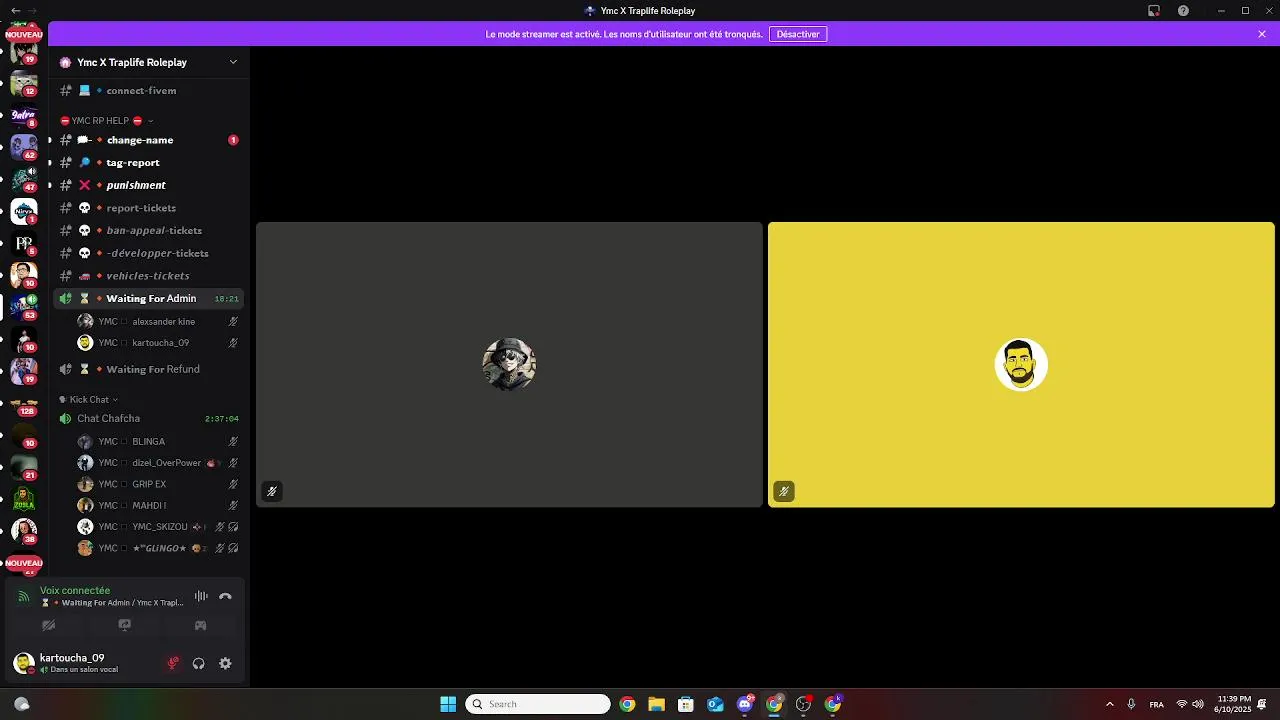Open the server icon with the 53 badge
This screenshot has height=720, width=1280.
tap(23, 307)
